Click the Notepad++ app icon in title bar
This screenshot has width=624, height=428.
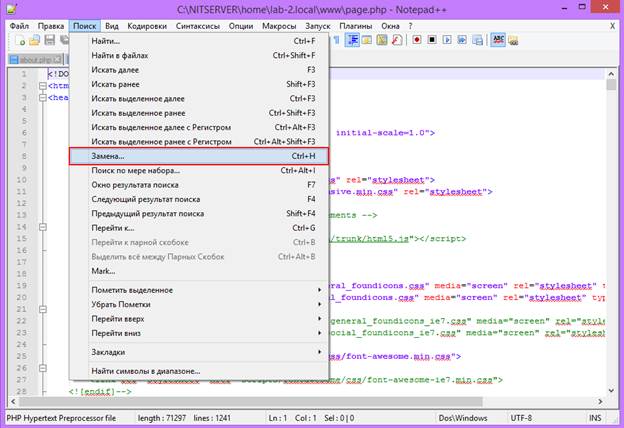(11, 8)
